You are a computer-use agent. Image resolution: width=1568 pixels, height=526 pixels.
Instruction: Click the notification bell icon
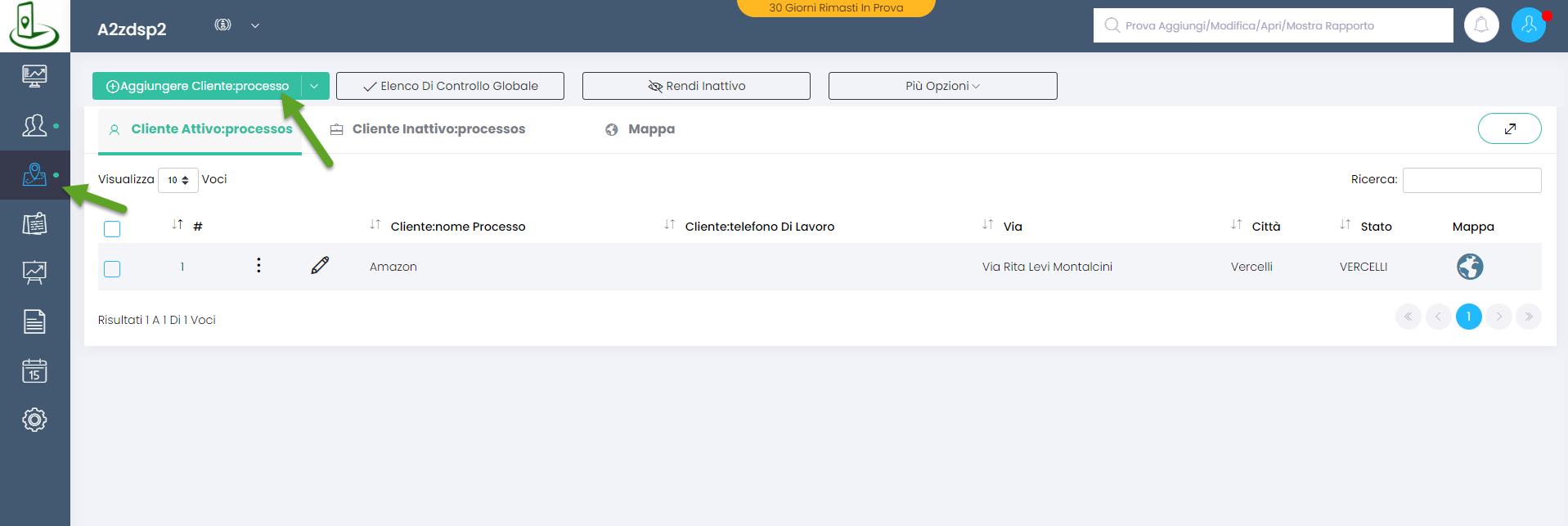tap(1480, 25)
